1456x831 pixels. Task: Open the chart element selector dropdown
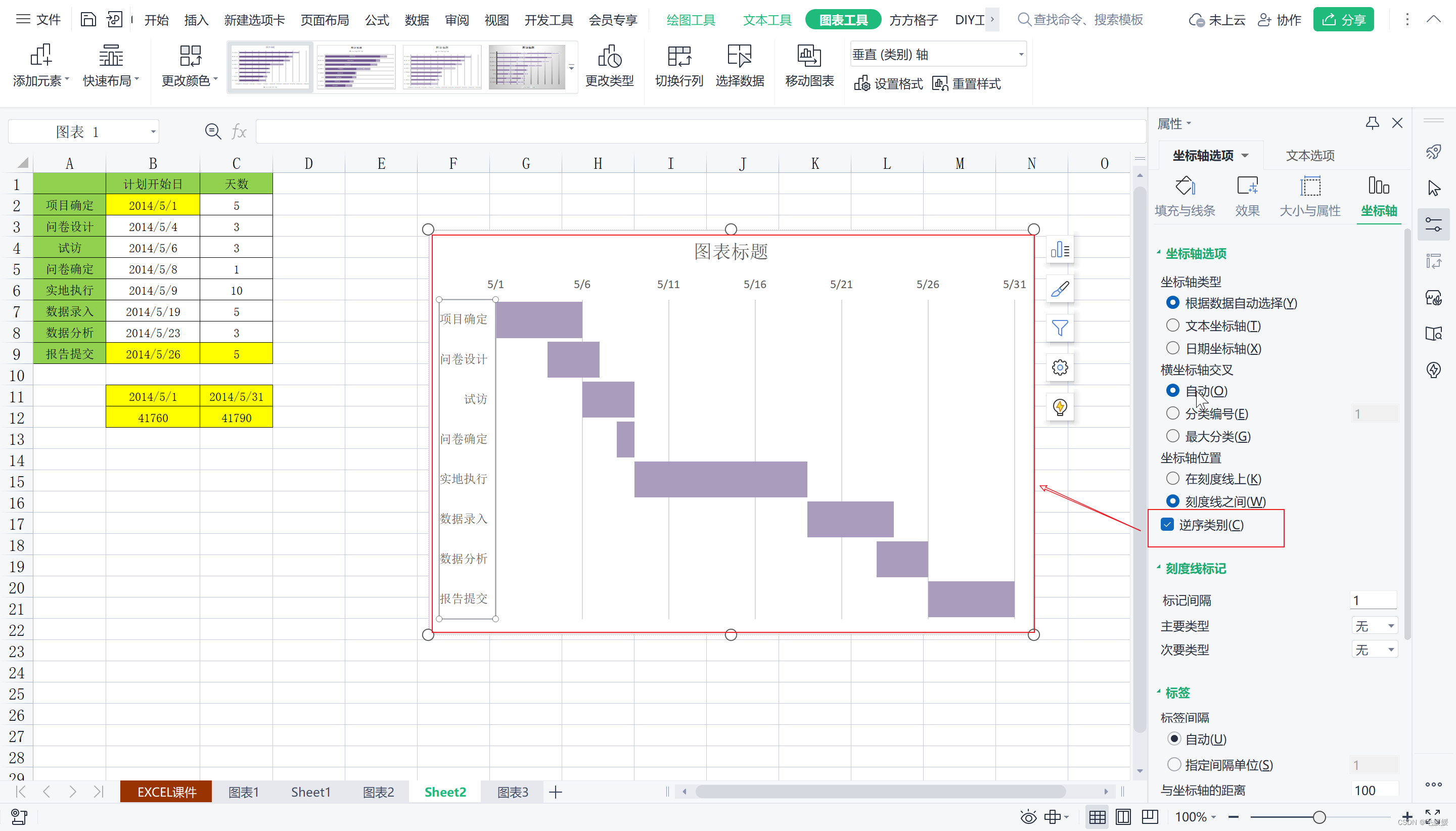coord(1021,55)
